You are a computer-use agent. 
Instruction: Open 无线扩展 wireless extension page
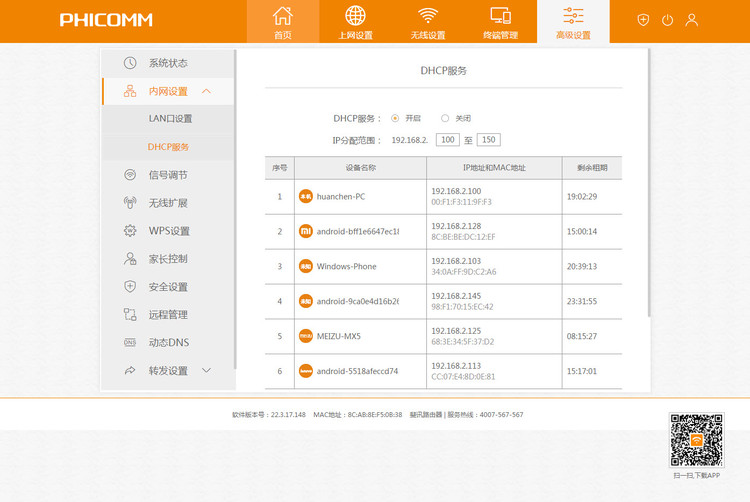[167, 203]
